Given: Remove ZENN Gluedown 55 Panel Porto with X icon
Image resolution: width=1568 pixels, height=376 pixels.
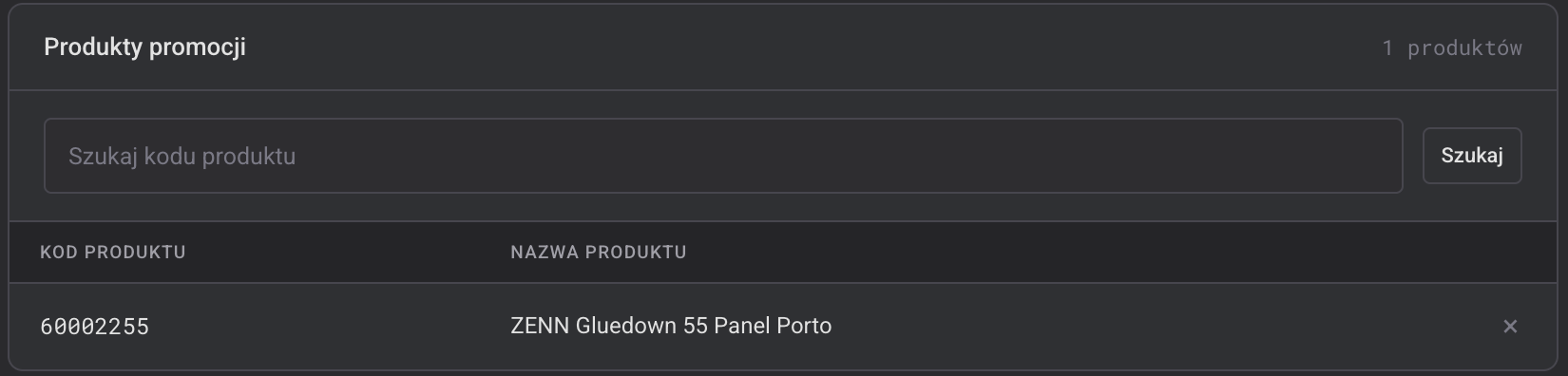Looking at the screenshot, I should pos(1510,327).
